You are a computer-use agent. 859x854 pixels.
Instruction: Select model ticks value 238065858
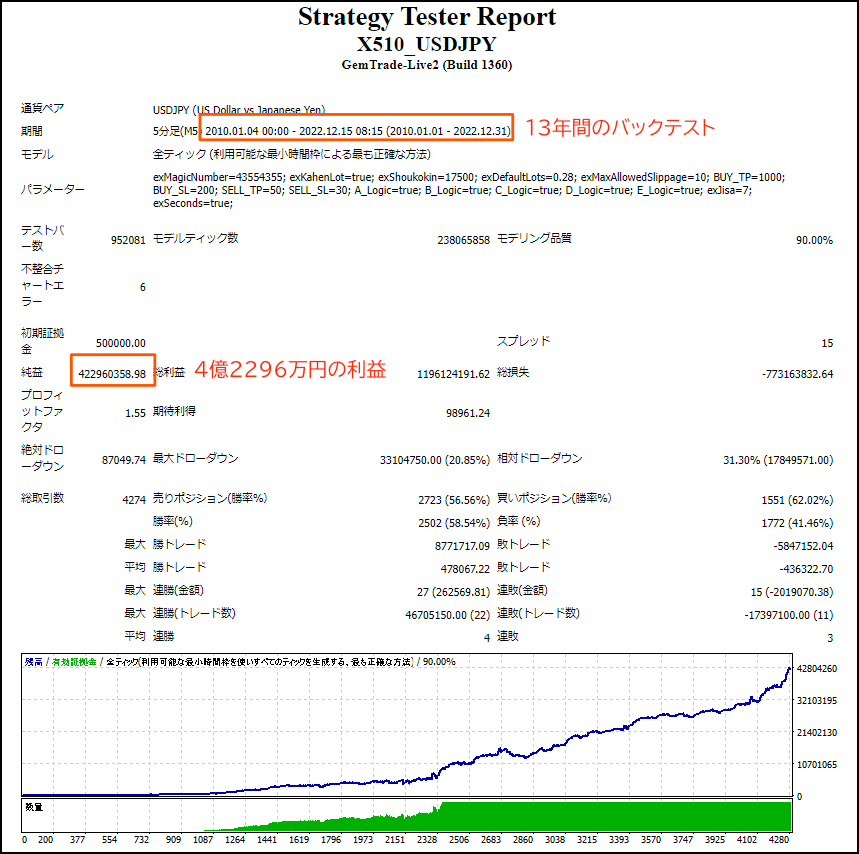(x=463, y=240)
